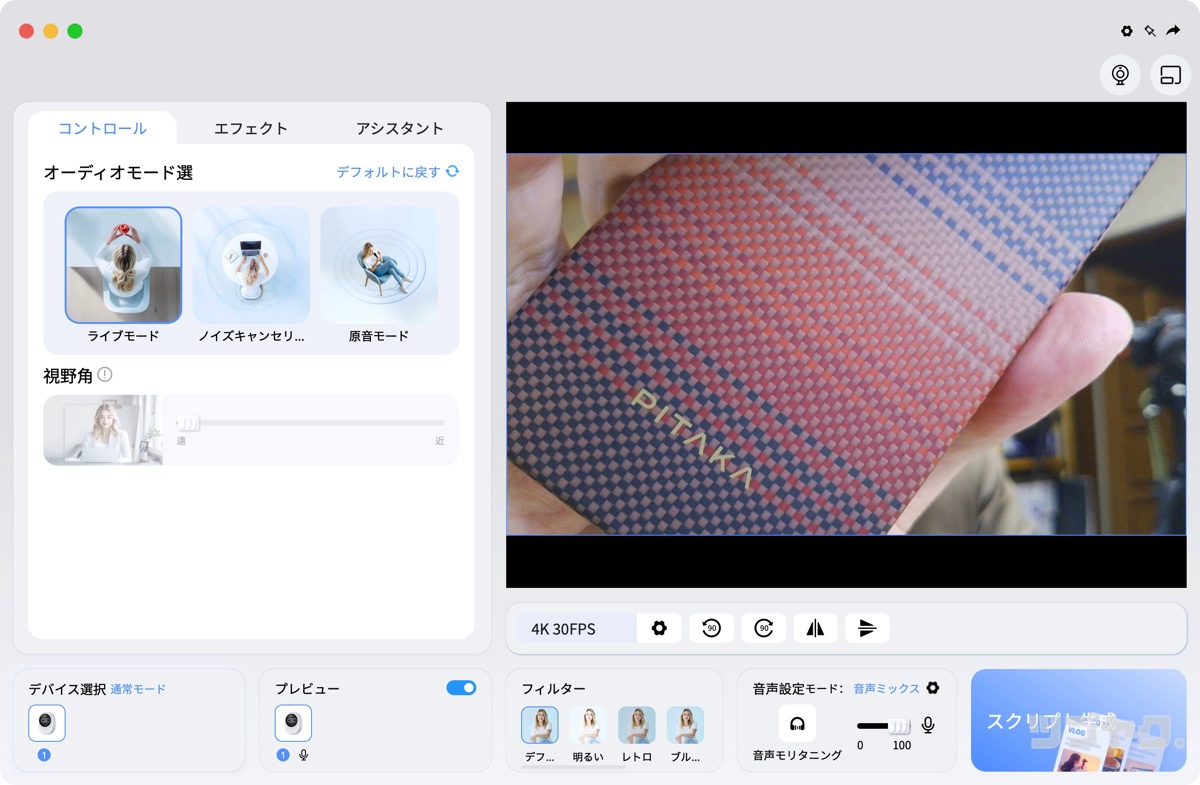Click the 近 label on field-of-view slider
This screenshot has width=1200, height=785.
440,441
